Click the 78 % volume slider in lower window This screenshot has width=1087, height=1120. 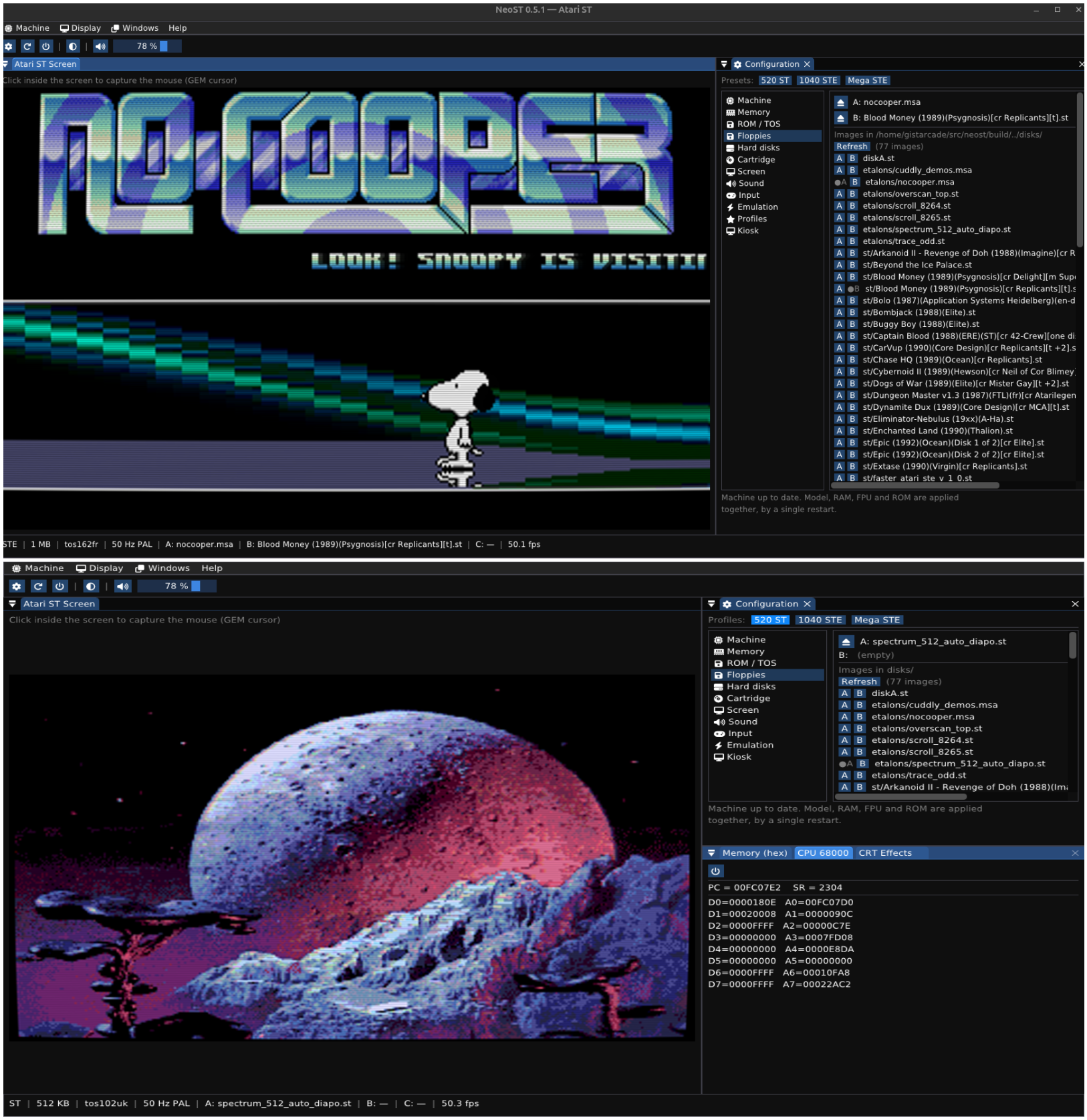click(x=177, y=586)
